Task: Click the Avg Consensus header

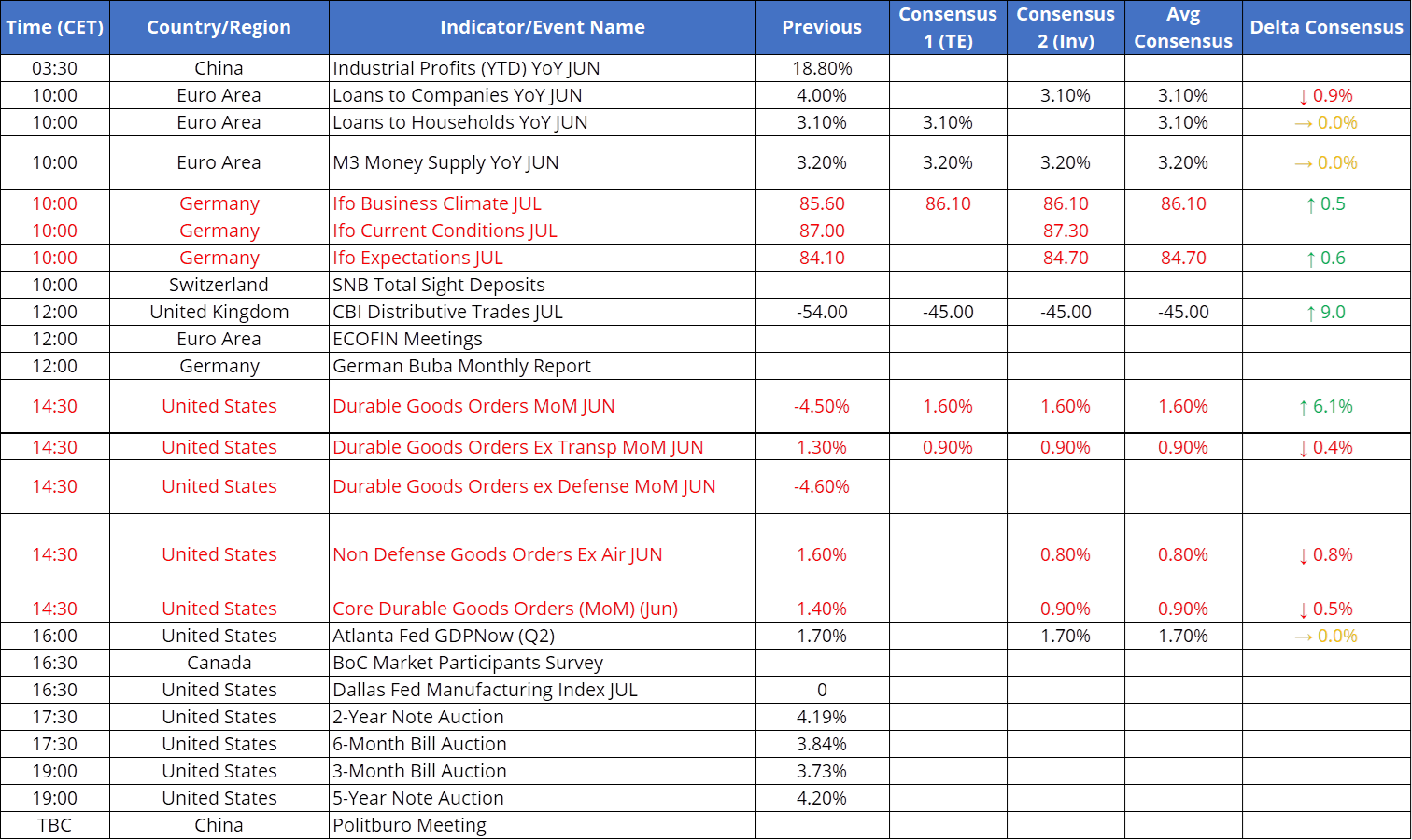Action: (x=1183, y=27)
